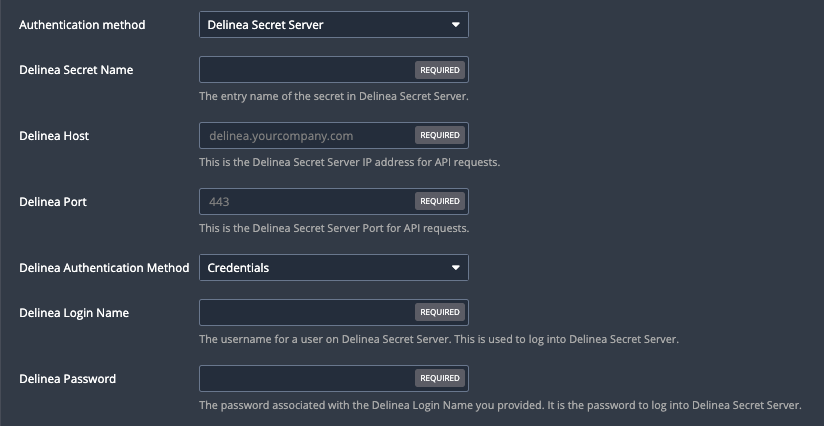Click inside the Delinea Host field
Viewport: 824px width, 426px height.
[334, 136]
